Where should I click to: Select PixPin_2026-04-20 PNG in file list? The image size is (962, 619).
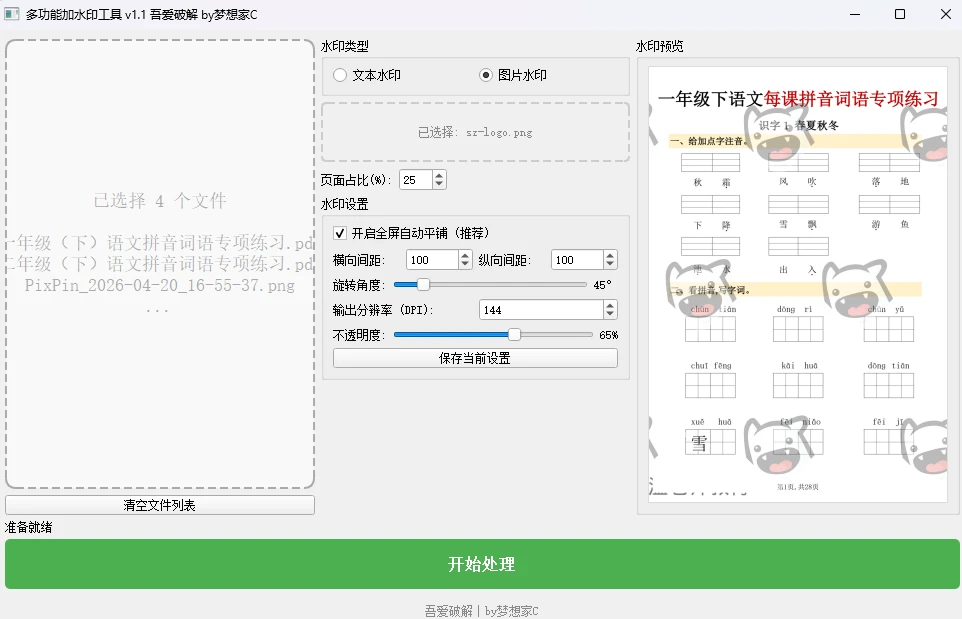tap(158, 287)
